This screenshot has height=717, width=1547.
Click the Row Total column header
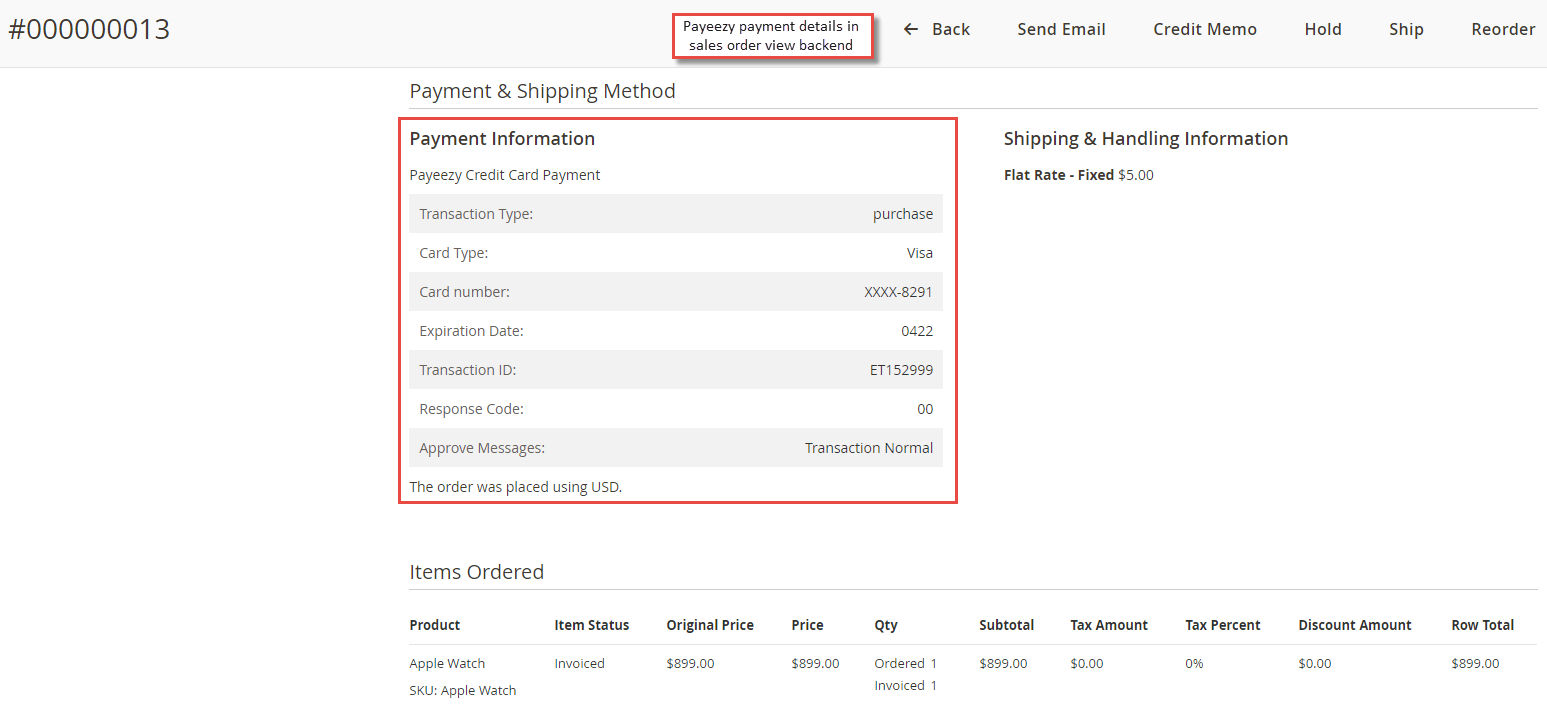[1483, 625]
